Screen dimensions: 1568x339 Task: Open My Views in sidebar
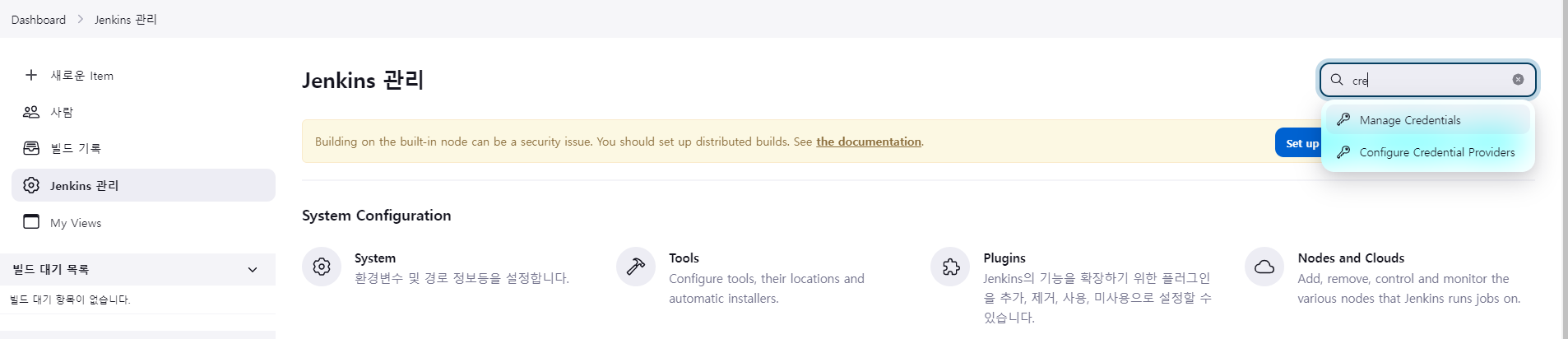pos(143,222)
